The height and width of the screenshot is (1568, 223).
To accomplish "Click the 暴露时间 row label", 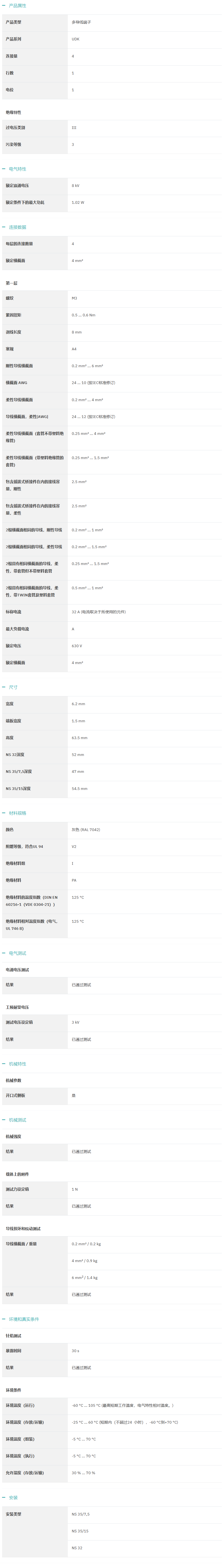I will pos(13,1351).
